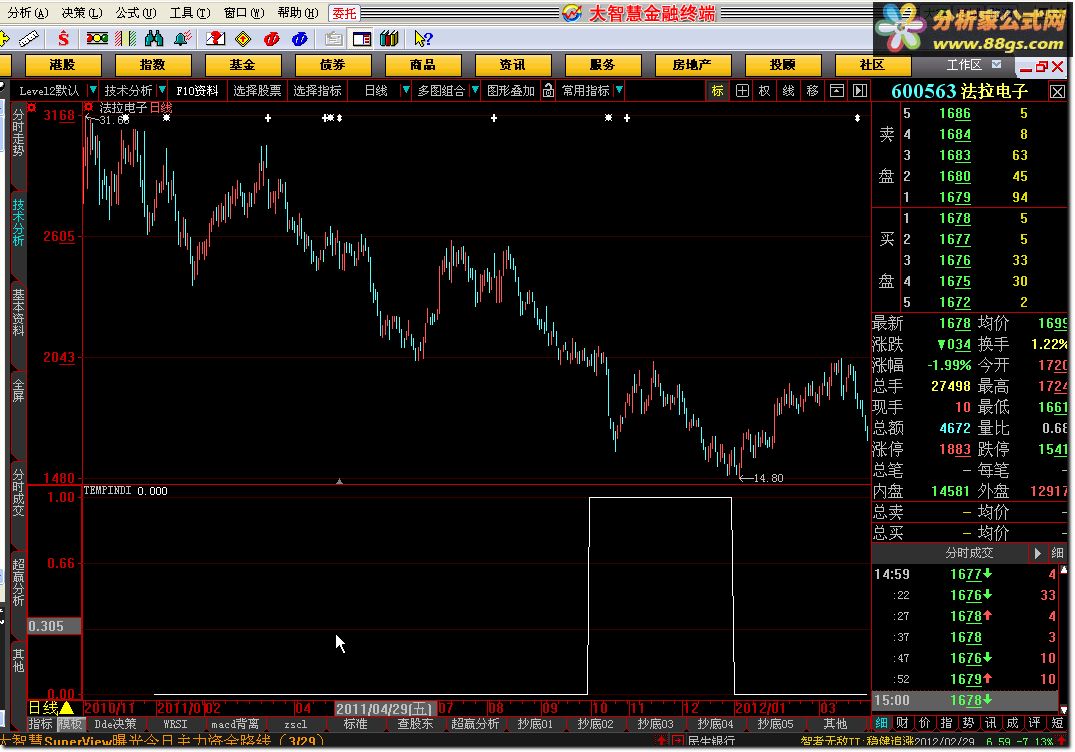Click the panel collapse-up box icon
This screenshot has height=752, width=1075.
(836, 90)
